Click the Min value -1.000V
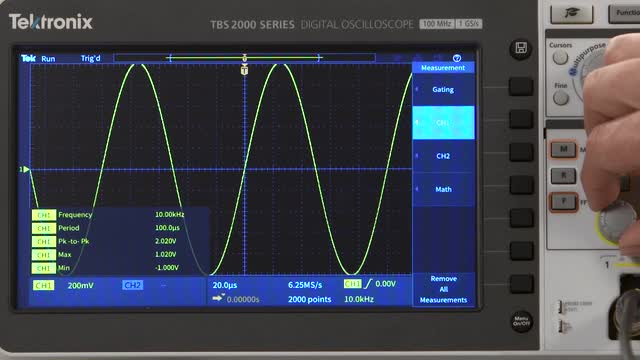 (x=167, y=268)
